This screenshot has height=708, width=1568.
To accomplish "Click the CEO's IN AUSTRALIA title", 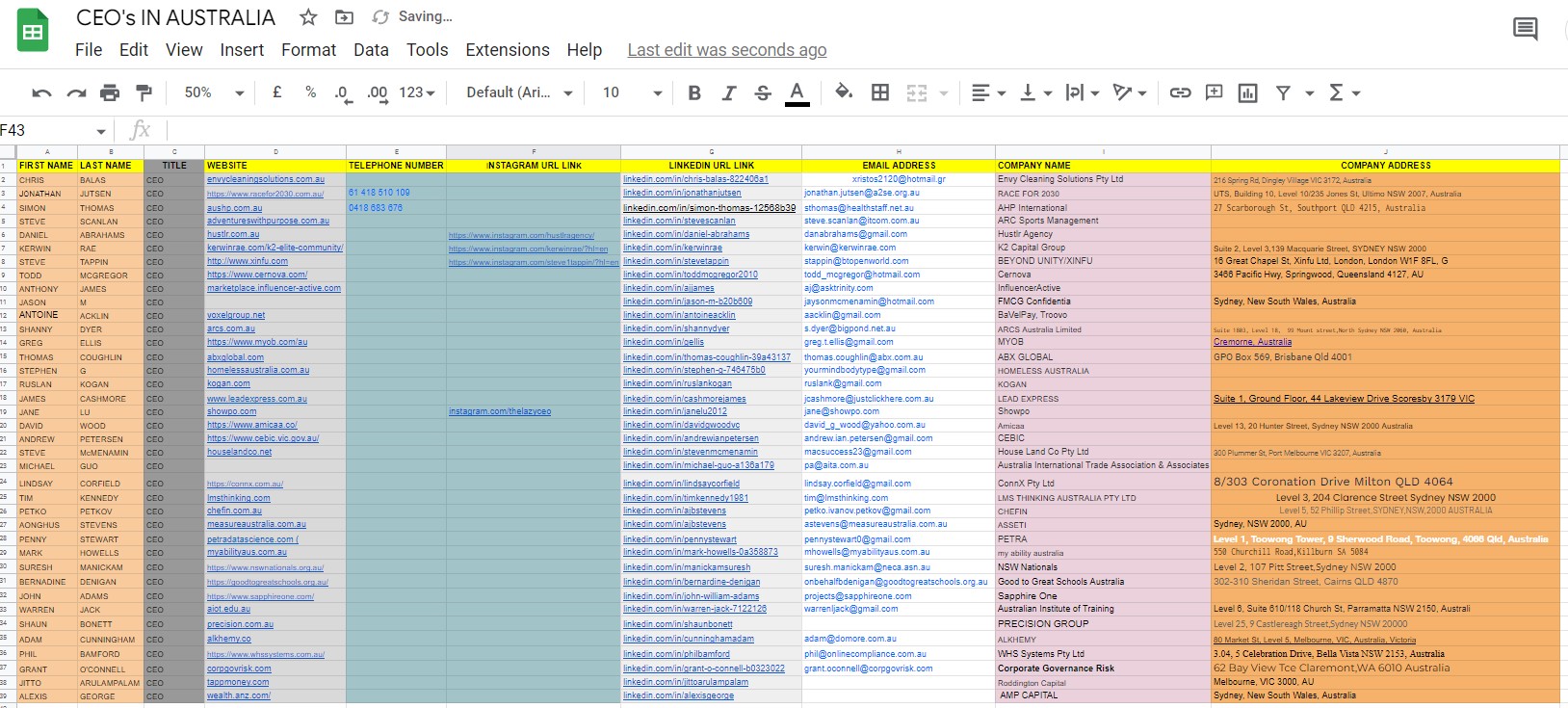I will pyautogui.click(x=175, y=17).
